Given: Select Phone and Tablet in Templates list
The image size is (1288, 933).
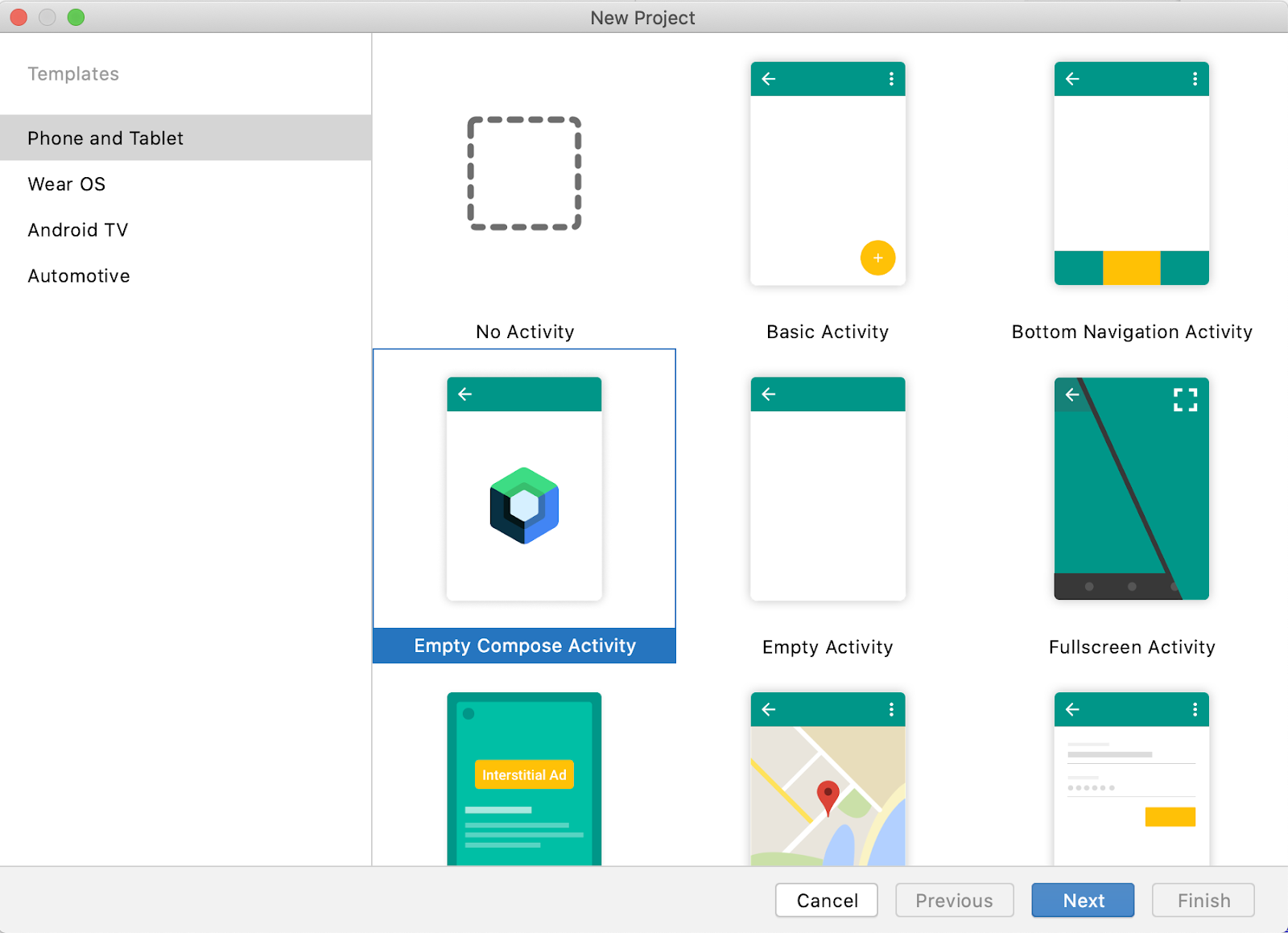Looking at the screenshot, I should coord(105,138).
